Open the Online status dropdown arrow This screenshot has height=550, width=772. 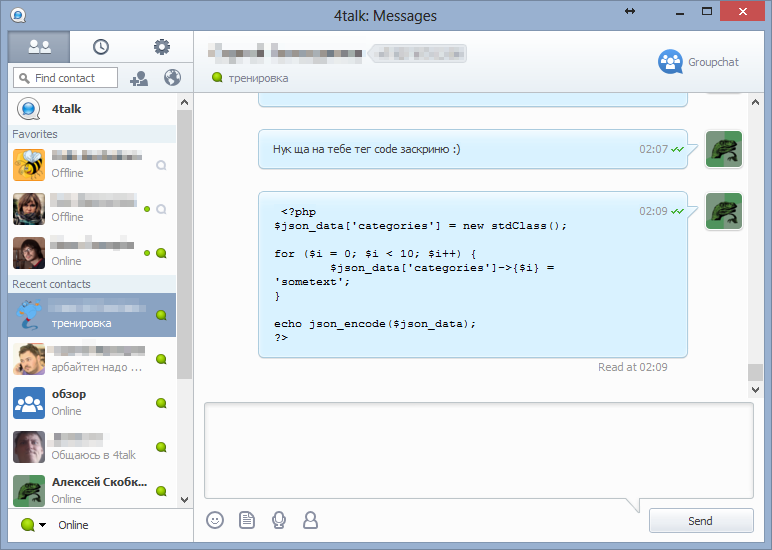pos(43,525)
